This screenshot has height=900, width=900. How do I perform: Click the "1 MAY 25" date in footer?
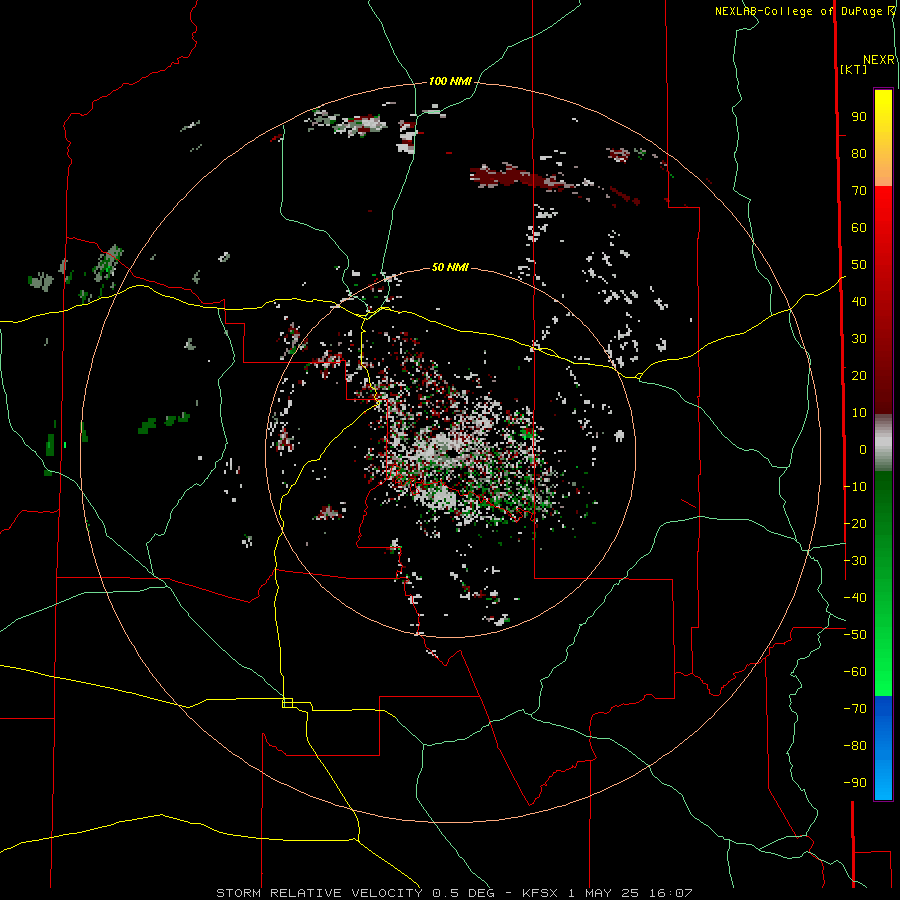pos(604,893)
